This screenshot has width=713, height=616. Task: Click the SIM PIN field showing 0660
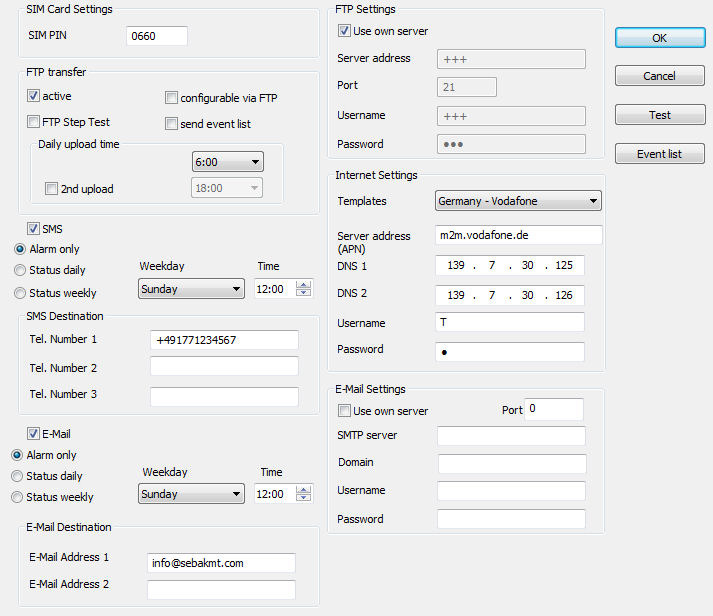click(157, 36)
